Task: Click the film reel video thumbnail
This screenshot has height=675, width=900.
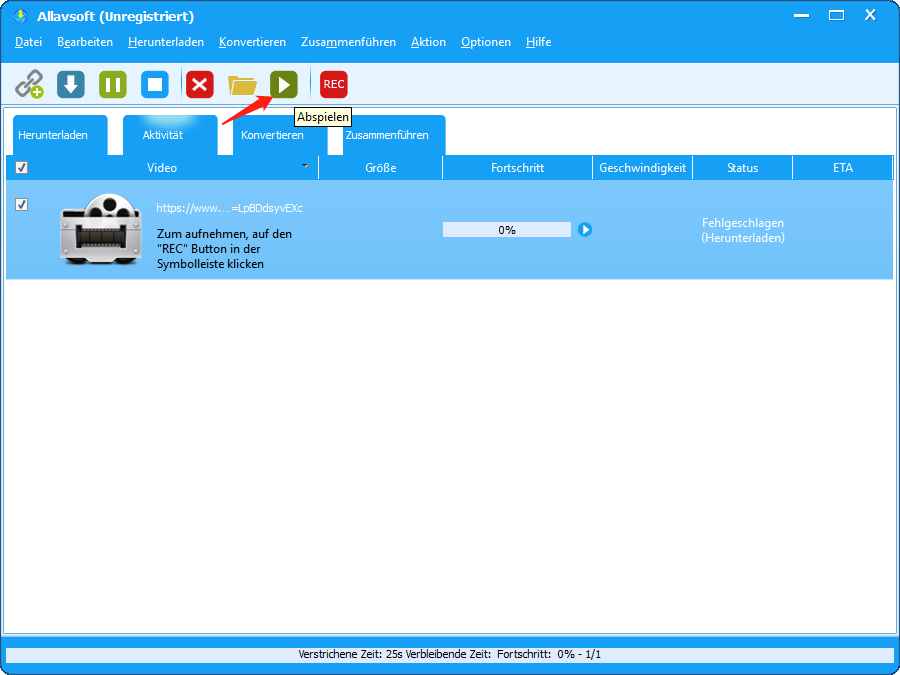Action: tap(100, 228)
